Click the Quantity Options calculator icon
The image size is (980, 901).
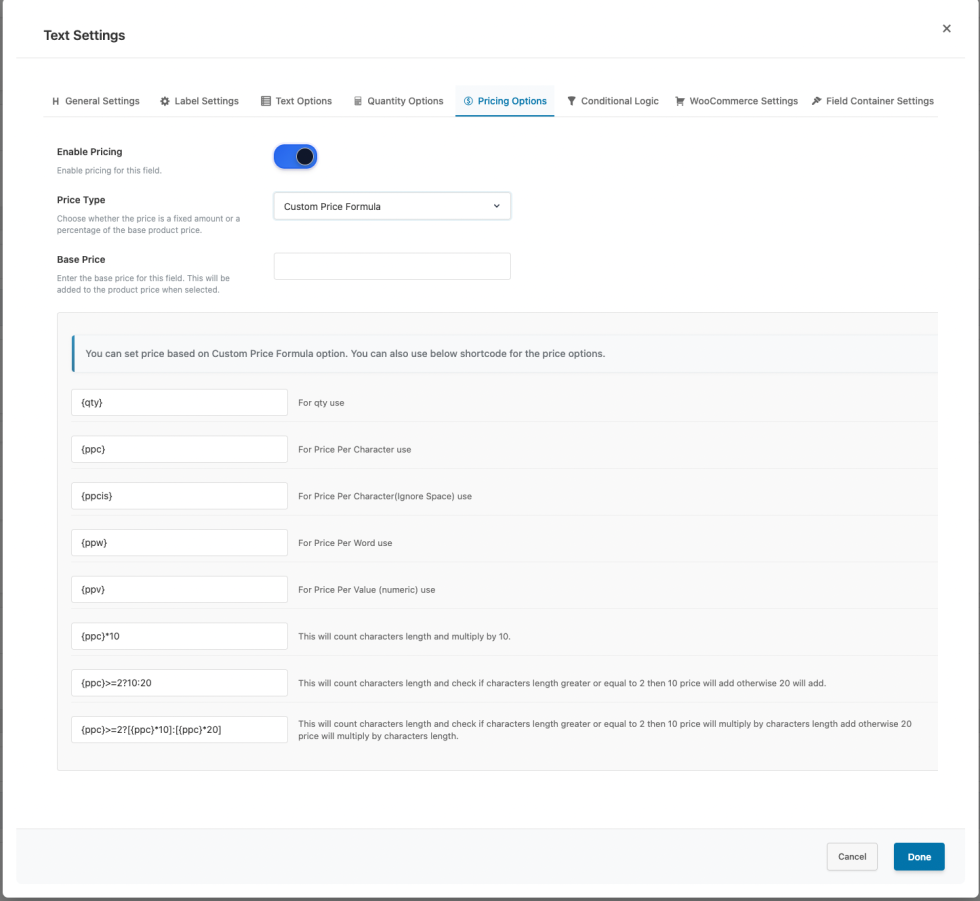pos(357,101)
